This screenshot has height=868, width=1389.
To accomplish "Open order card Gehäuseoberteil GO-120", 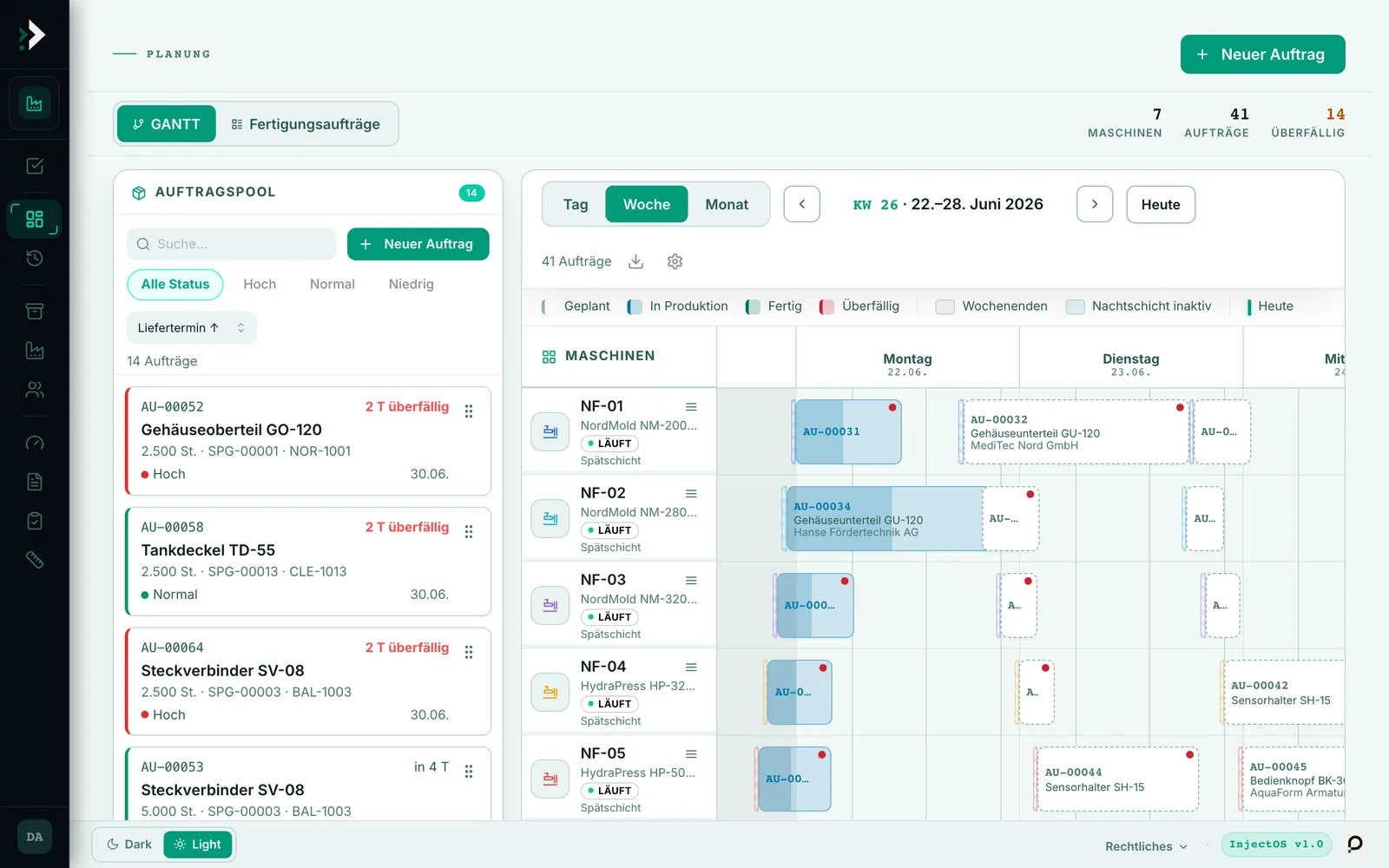I will coord(308,441).
